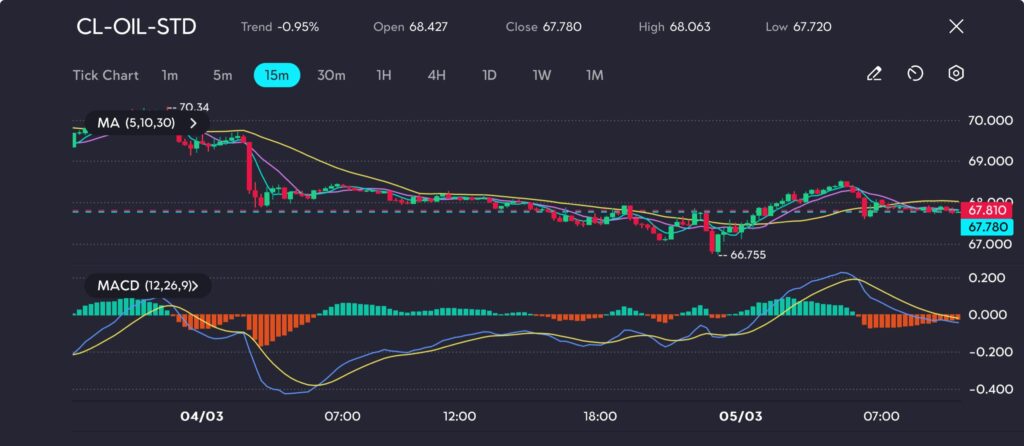Select the 1W weekly timeframe
This screenshot has height=446, width=1024.
[x=542, y=75]
